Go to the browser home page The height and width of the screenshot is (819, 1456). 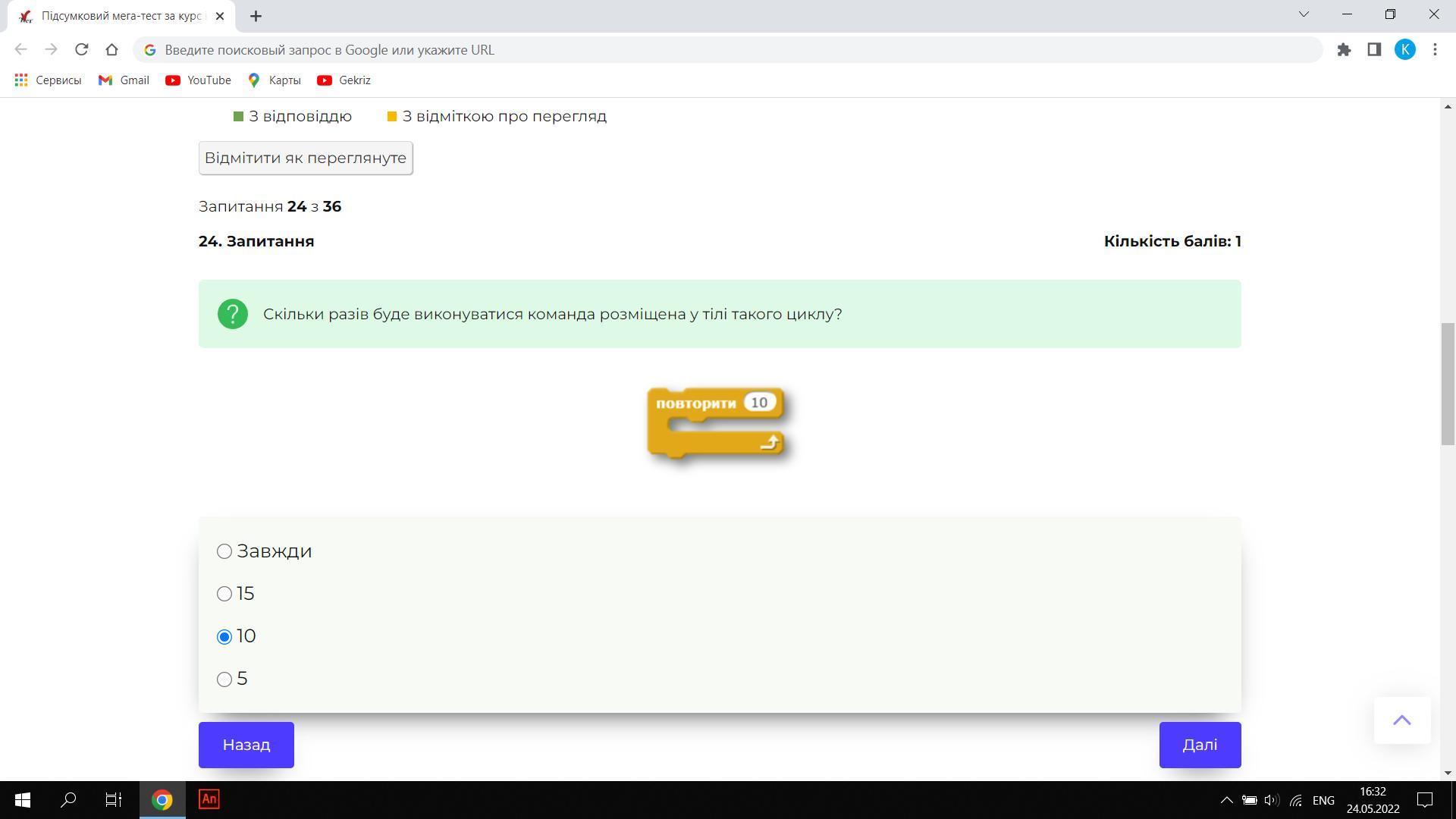(111, 50)
